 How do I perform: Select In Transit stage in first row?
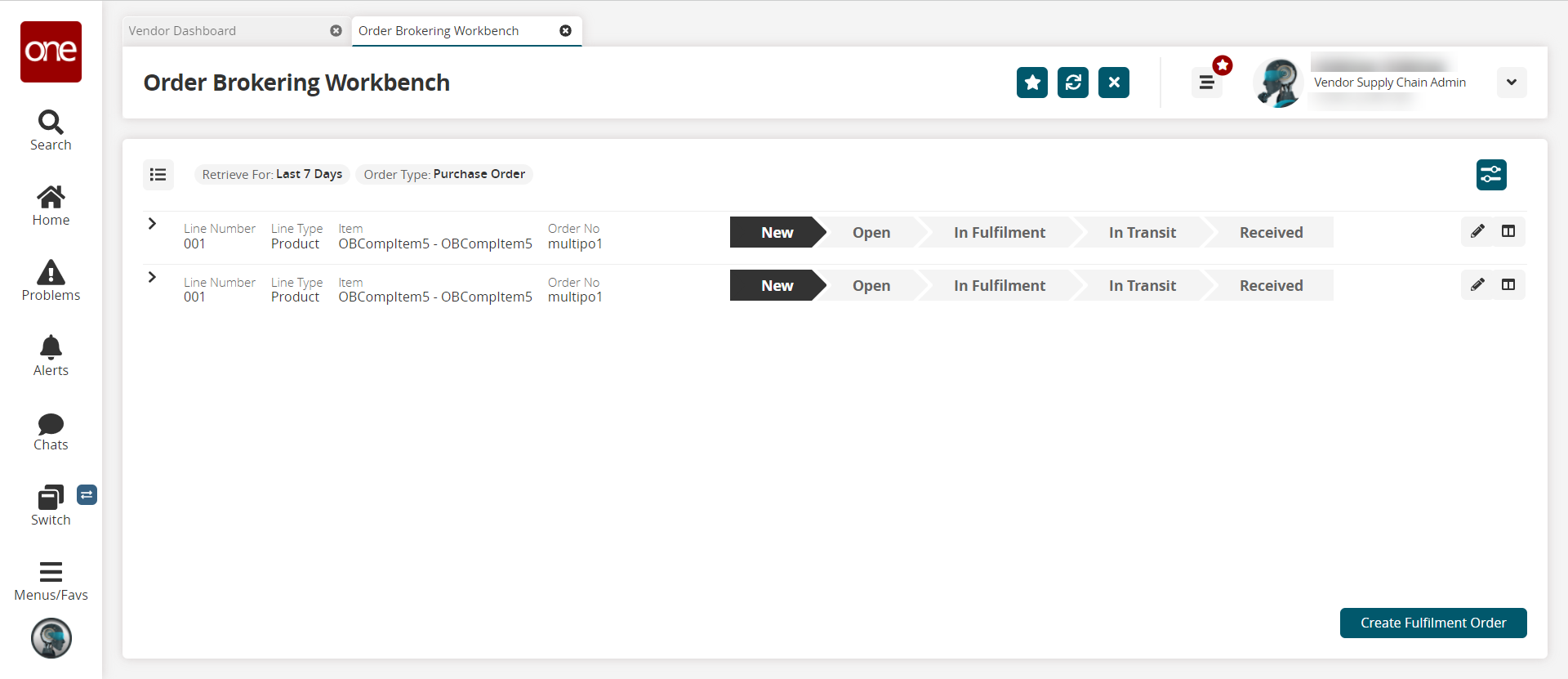click(x=1143, y=232)
